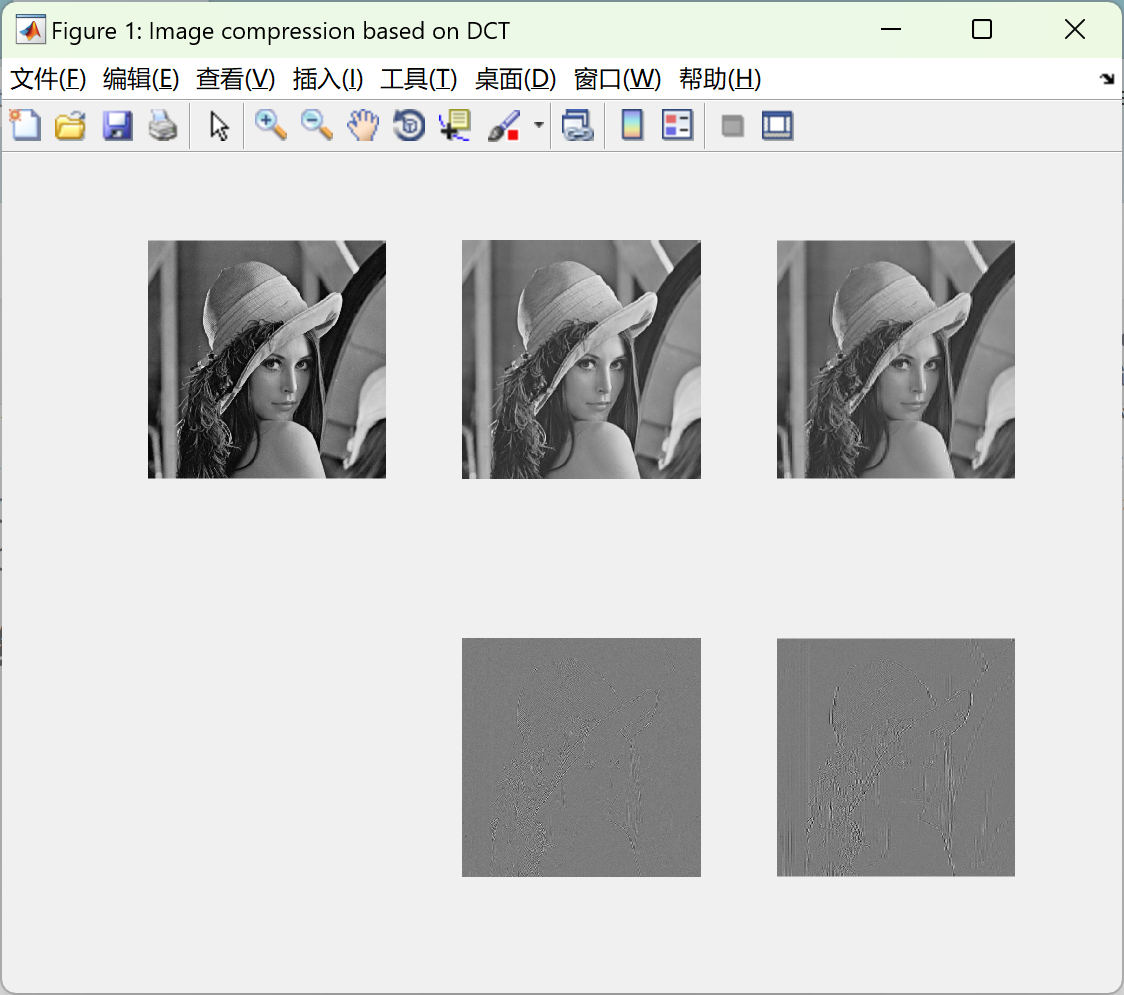This screenshot has height=995, width=1124.
Task: Select the top-right reconstructed Lena image
Action: [895, 359]
